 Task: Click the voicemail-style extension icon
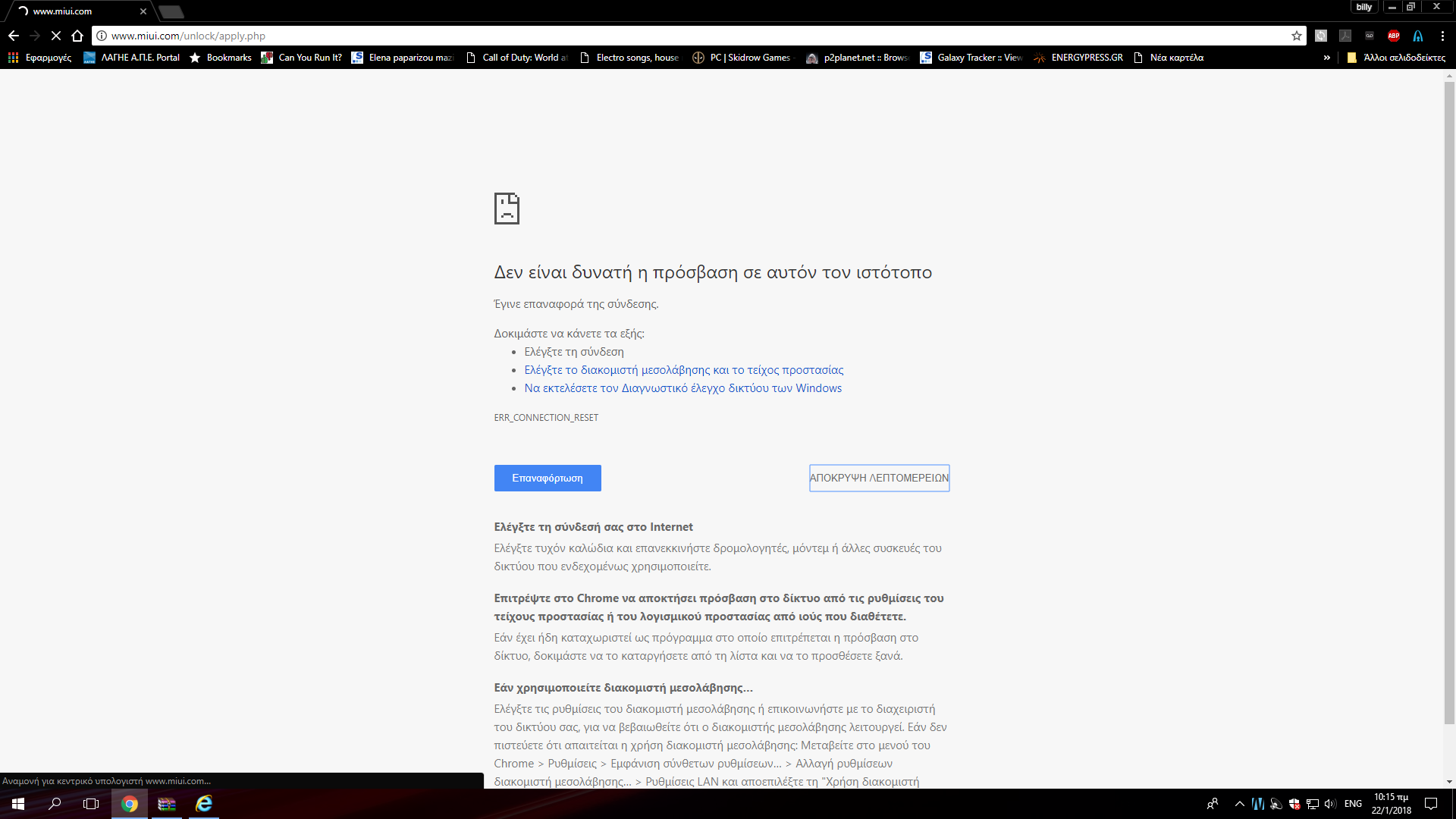tap(1370, 36)
